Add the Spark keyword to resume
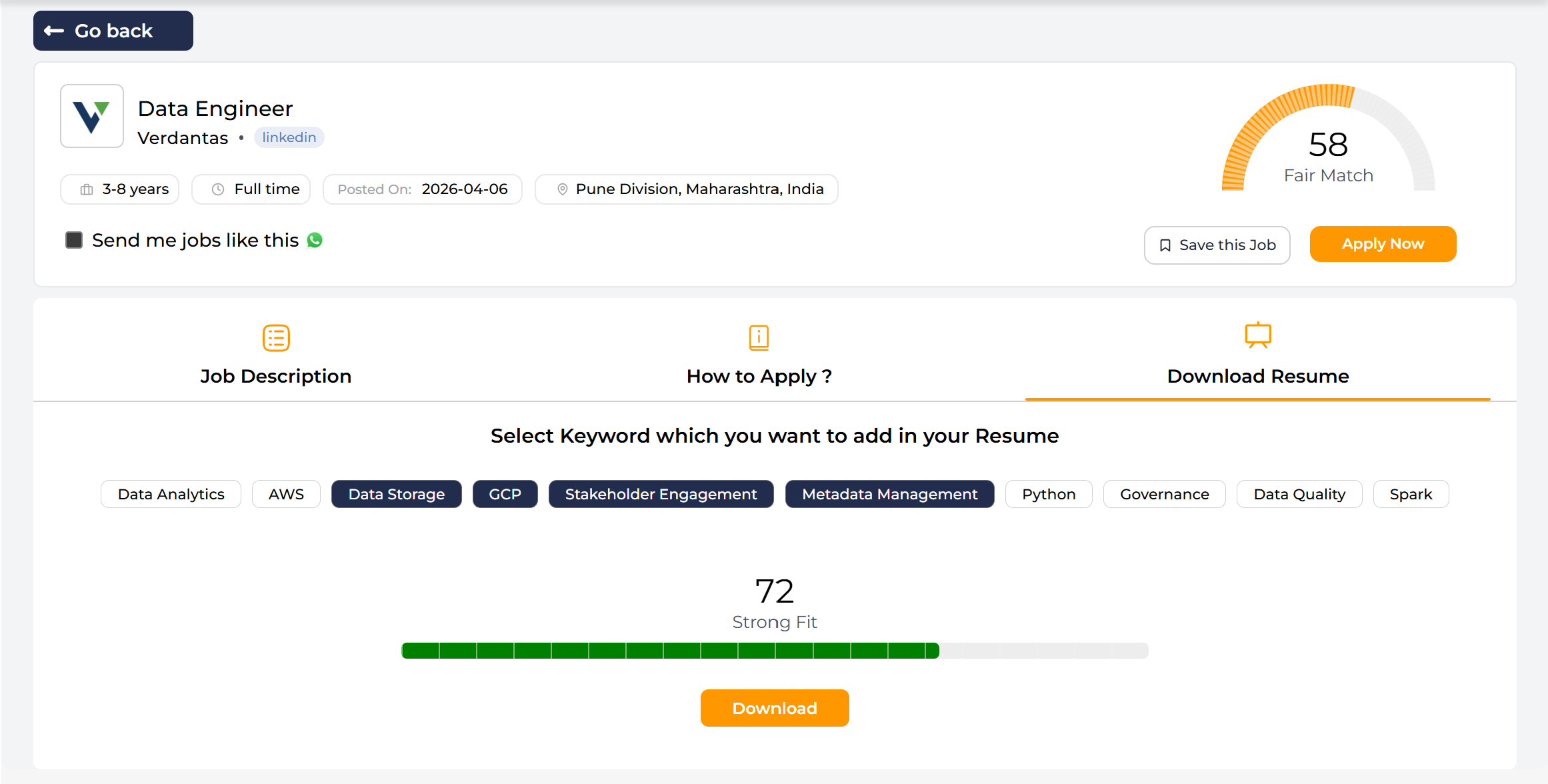The image size is (1548, 784). tap(1410, 494)
